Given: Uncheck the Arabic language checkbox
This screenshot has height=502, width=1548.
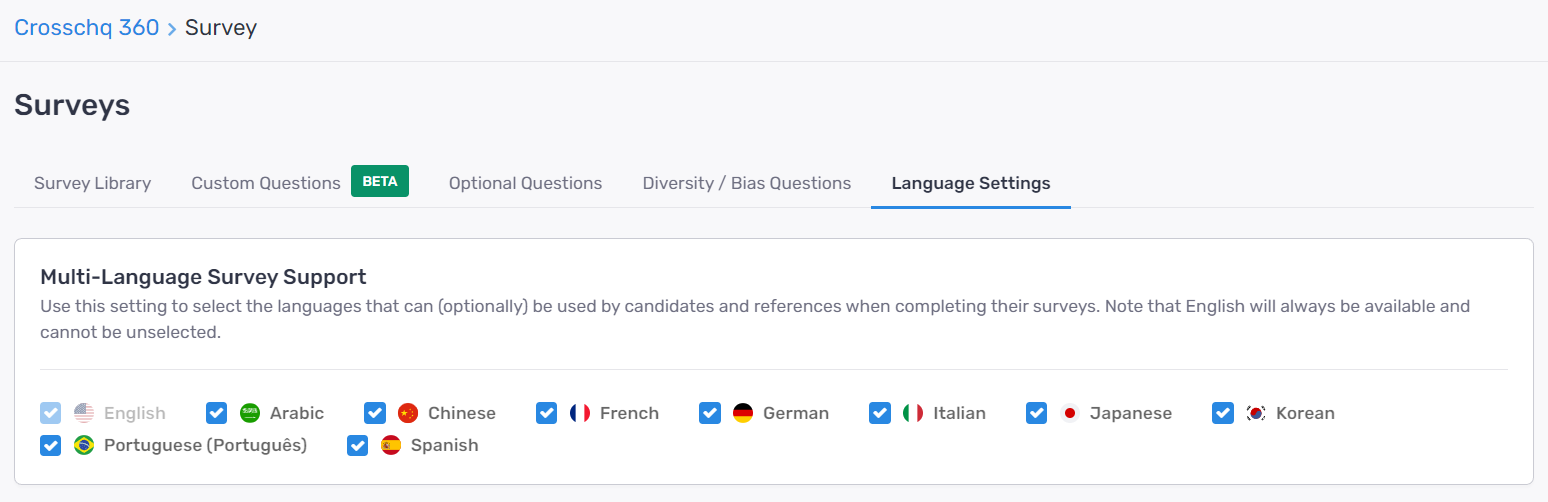Looking at the screenshot, I should (217, 413).
